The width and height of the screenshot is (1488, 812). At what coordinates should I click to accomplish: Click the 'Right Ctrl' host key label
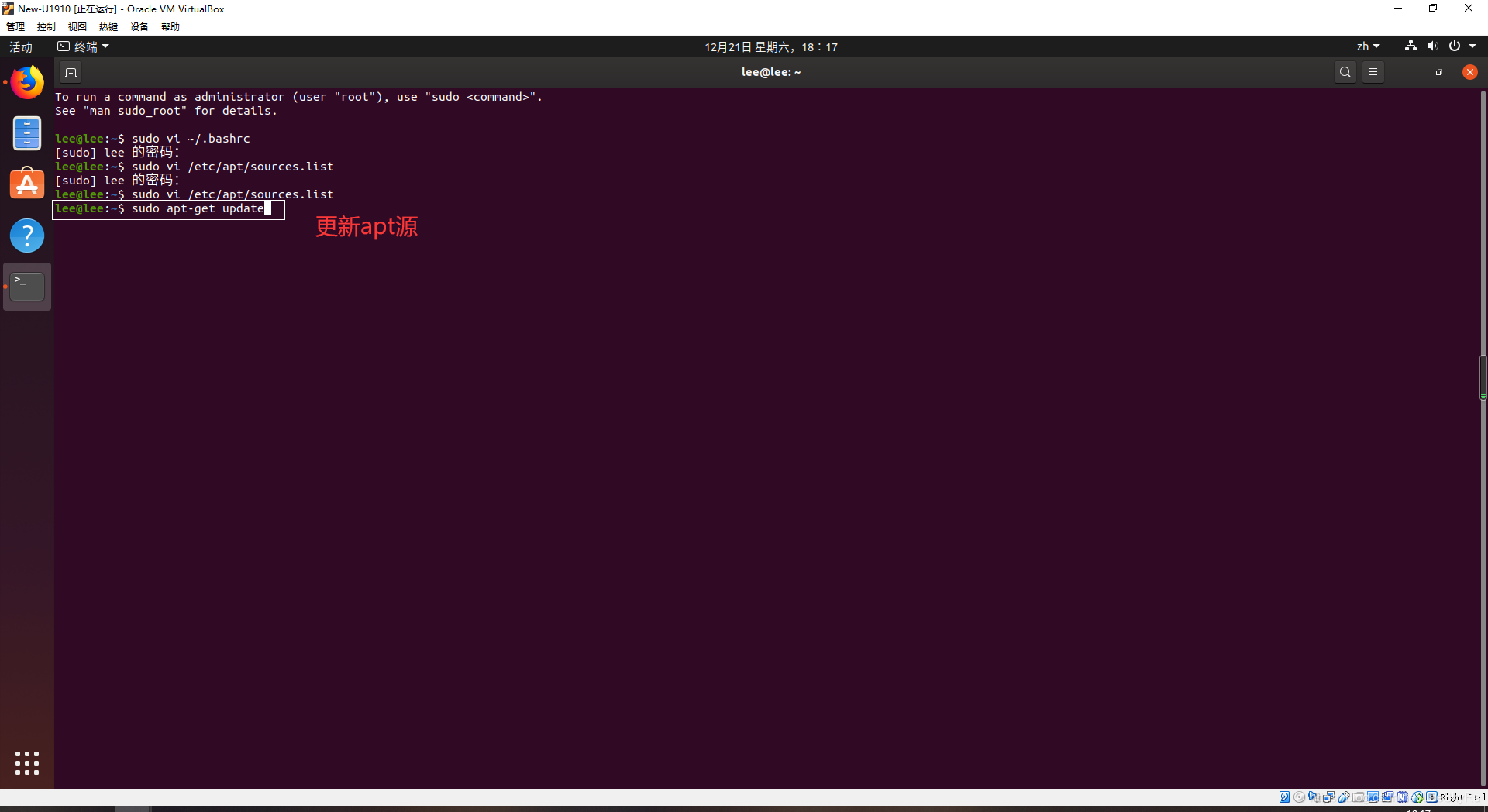click(1463, 797)
